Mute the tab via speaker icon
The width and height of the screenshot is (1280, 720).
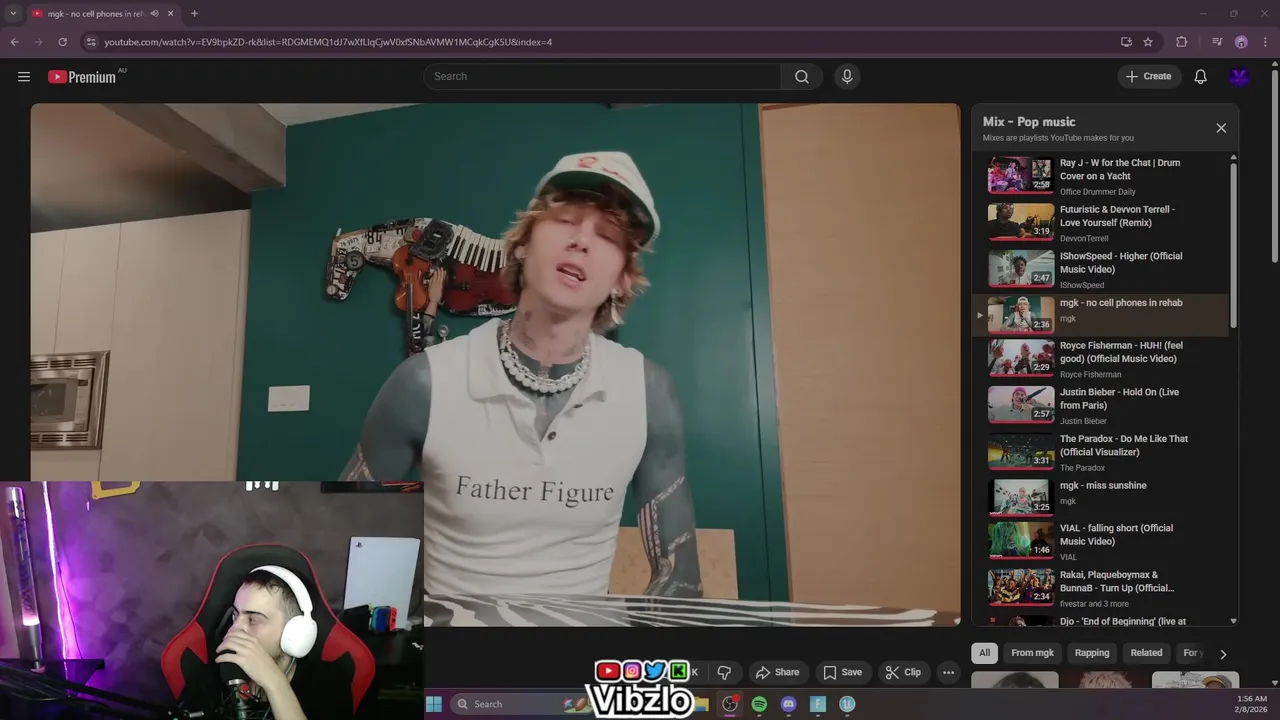coord(154,14)
